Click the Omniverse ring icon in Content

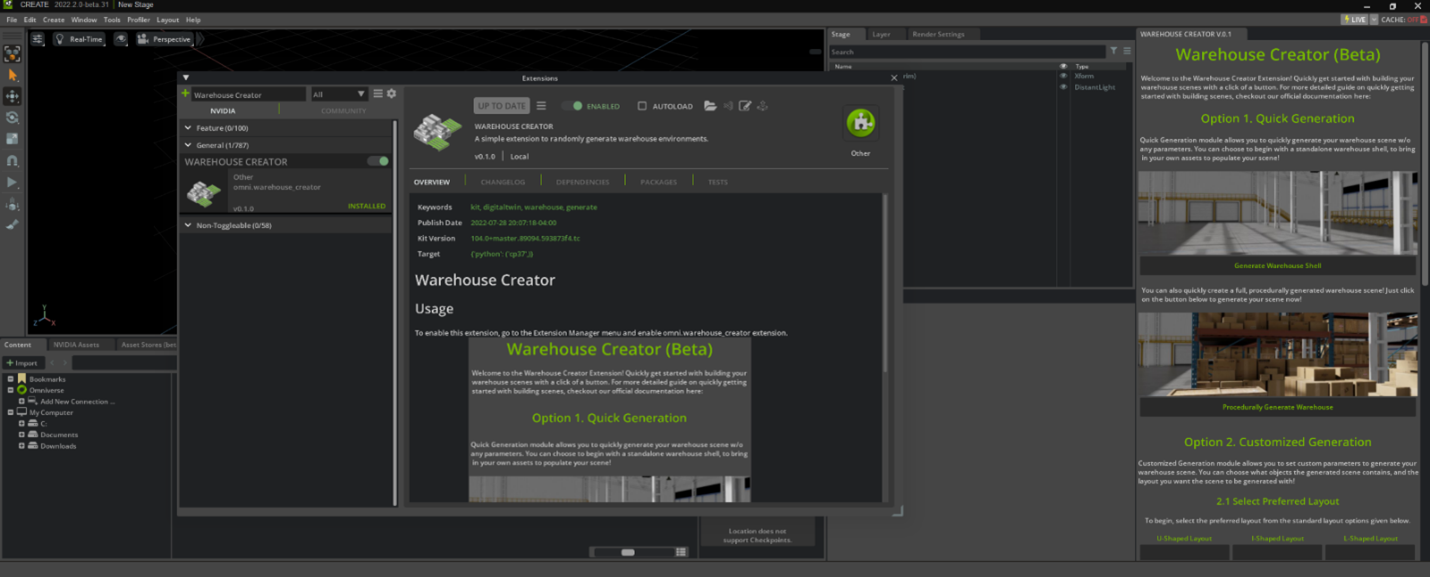coord(22,390)
